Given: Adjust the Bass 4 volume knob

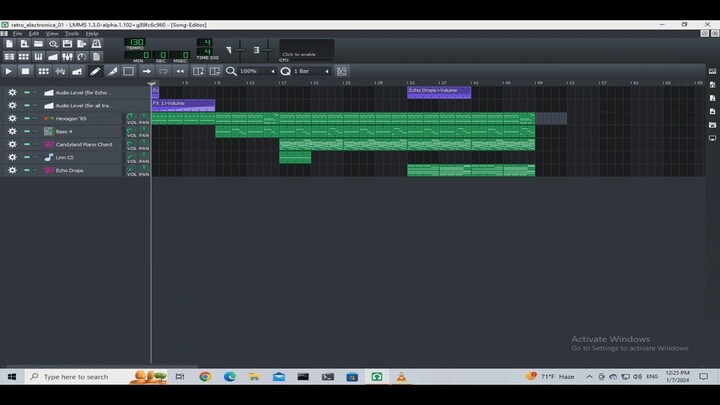Looking at the screenshot, I should point(130,130).
